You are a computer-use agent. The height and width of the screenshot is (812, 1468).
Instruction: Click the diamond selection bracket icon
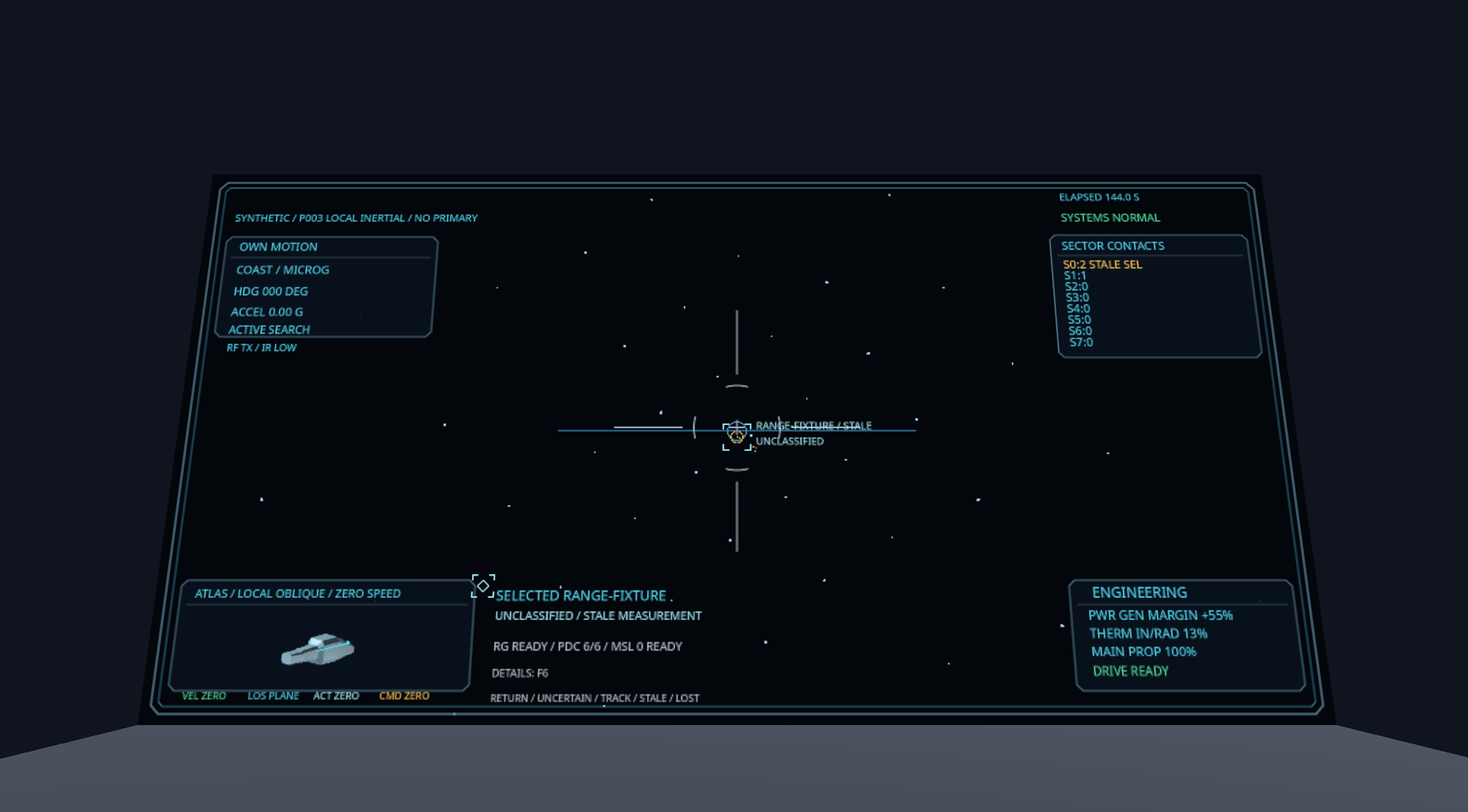point(483,586)
